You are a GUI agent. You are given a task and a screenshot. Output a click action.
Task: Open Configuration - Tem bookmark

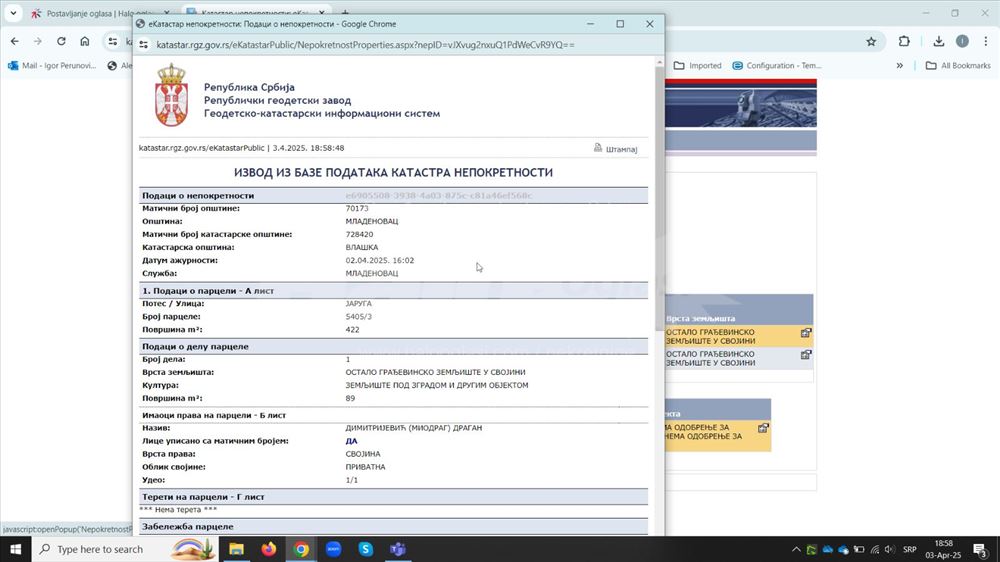(x=777, y=66)
